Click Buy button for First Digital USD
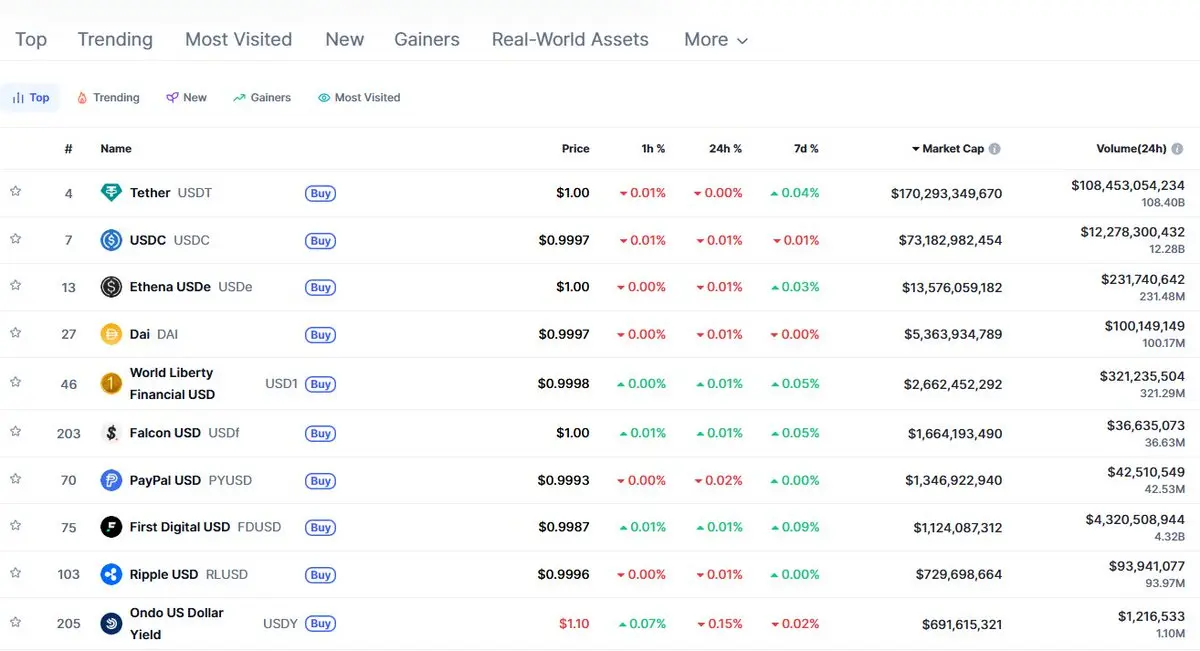This screenshot has height=651, width=1200. [320, 528]
